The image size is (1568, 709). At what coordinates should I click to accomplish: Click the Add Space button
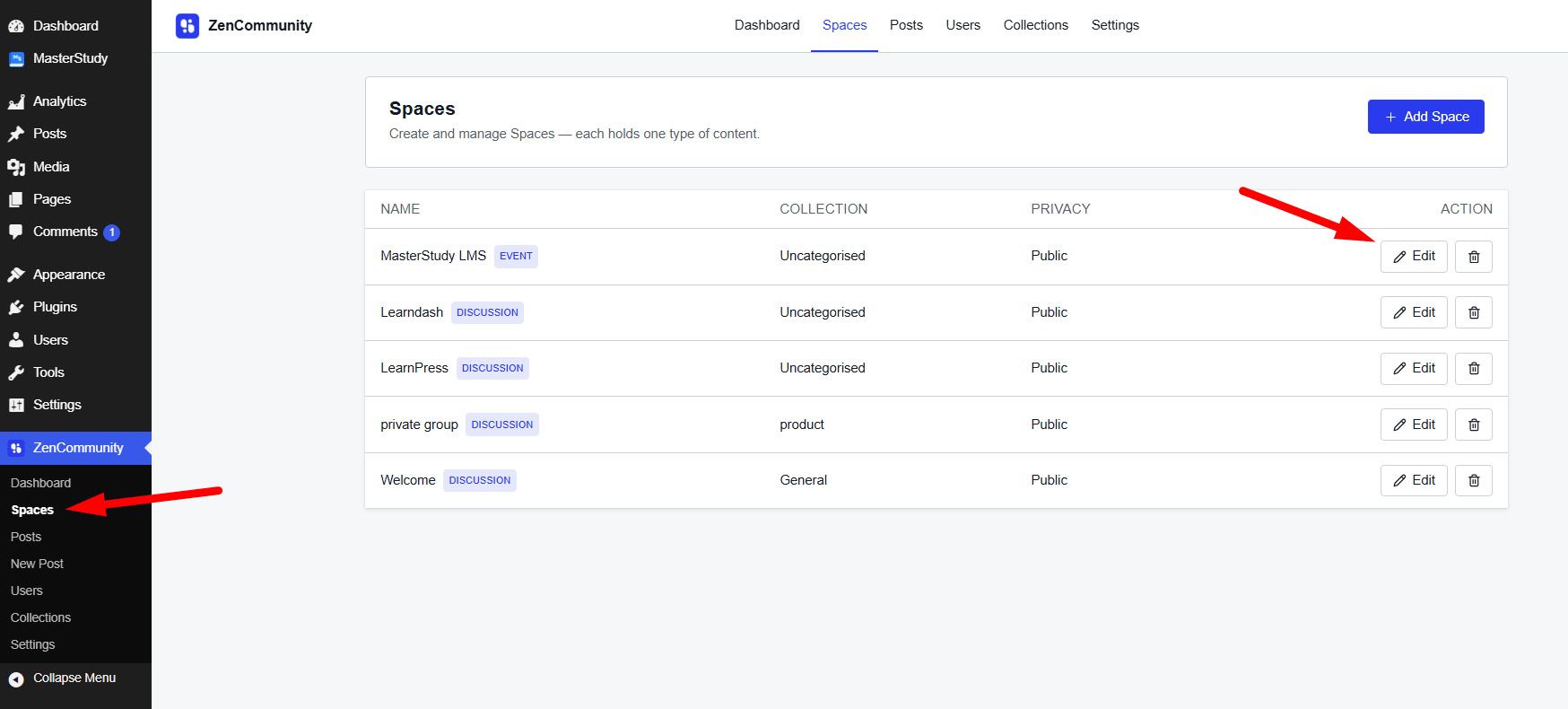click(x=1425, y=117)
